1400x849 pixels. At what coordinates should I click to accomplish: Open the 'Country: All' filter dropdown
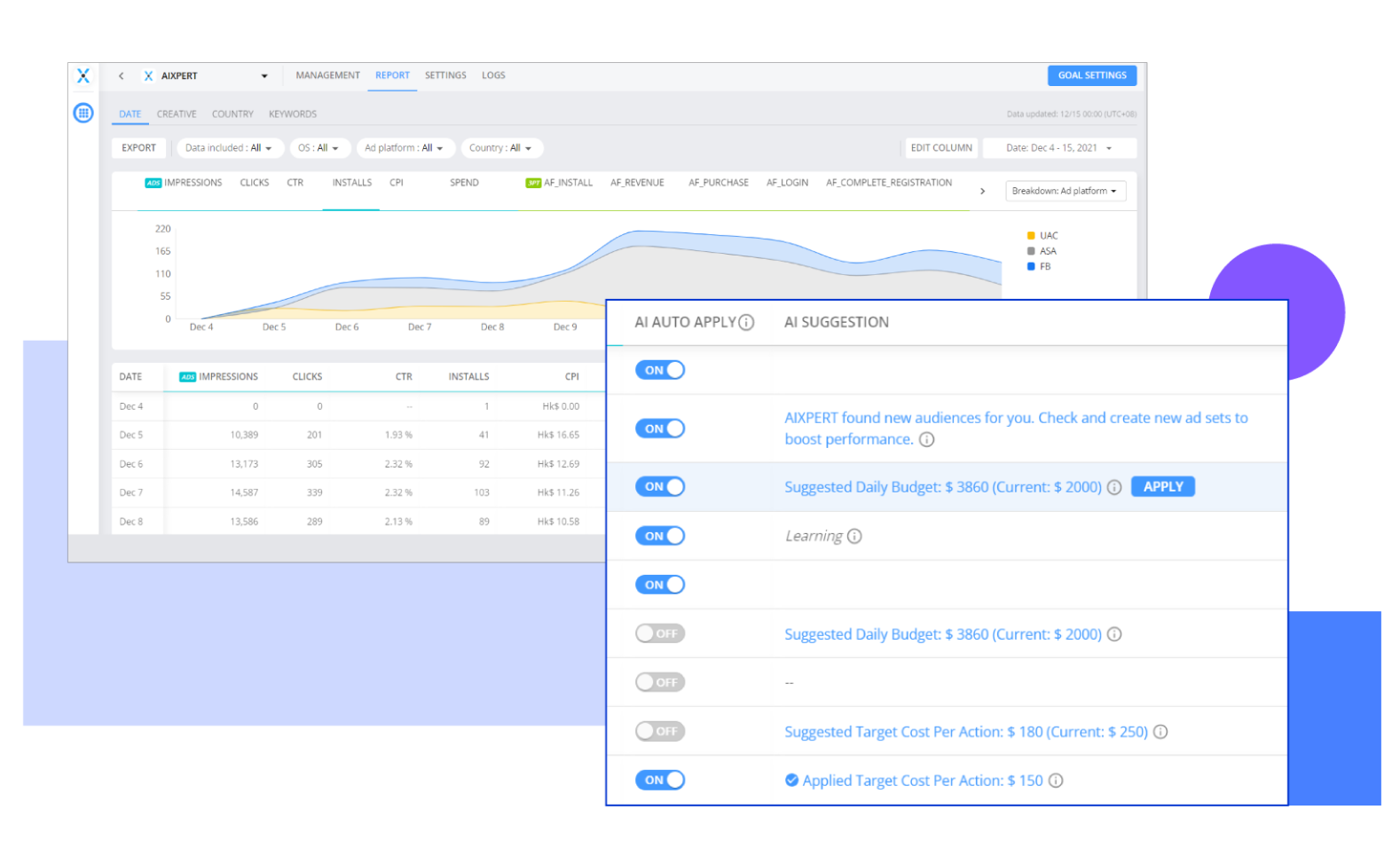(x=501, y=148)
